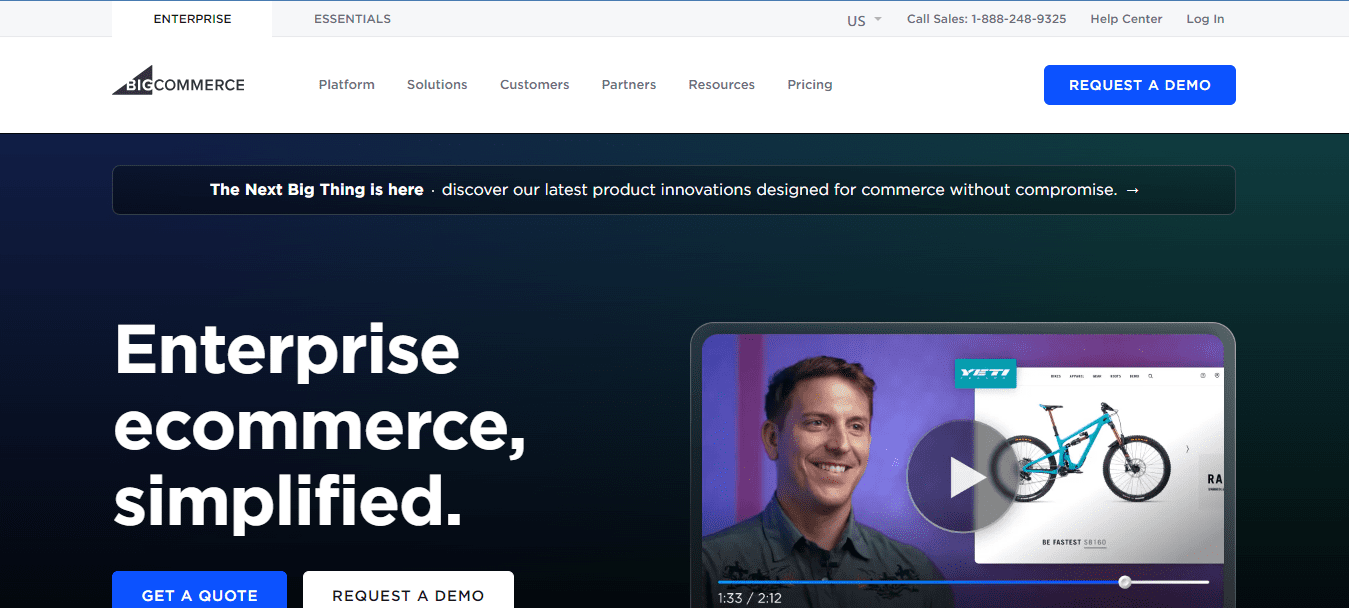Screen dimensions: 1349x608
Task: Click the Request a Demo button in the header
Action: 1139,85
